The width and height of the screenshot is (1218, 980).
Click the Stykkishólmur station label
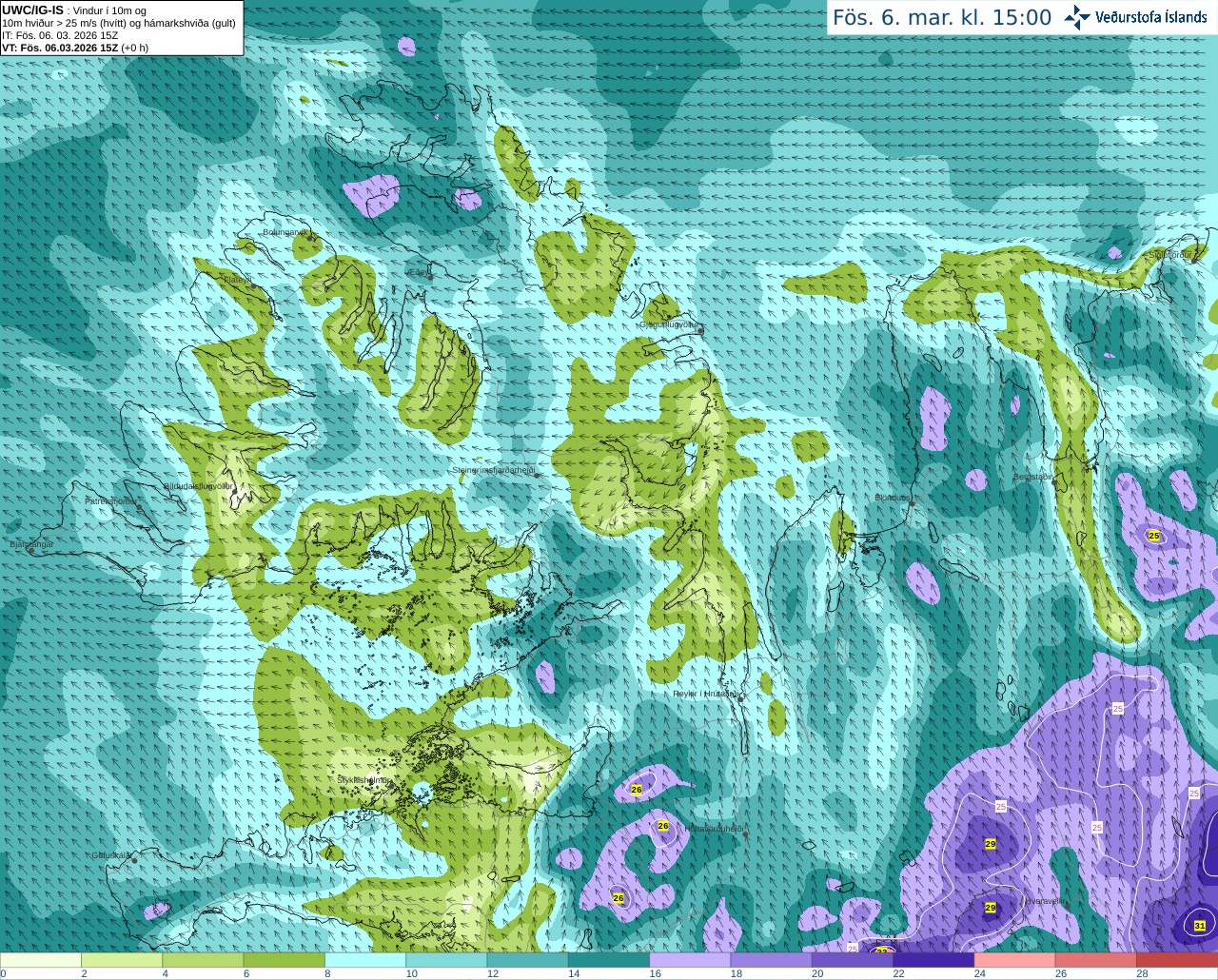pyautogui.click(x=363, y=780)
